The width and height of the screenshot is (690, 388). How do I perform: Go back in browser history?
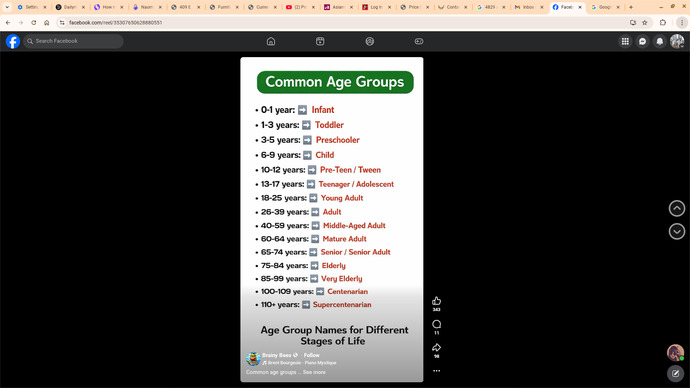(x=8, y=22)
